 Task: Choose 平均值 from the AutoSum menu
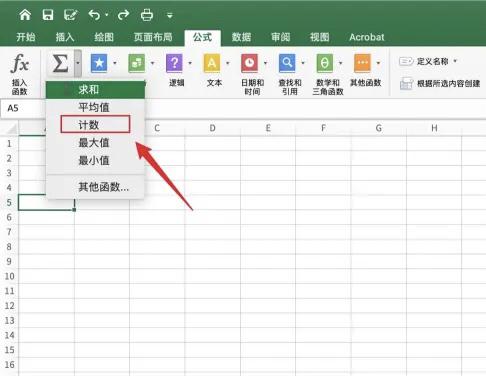pos(95,107)
